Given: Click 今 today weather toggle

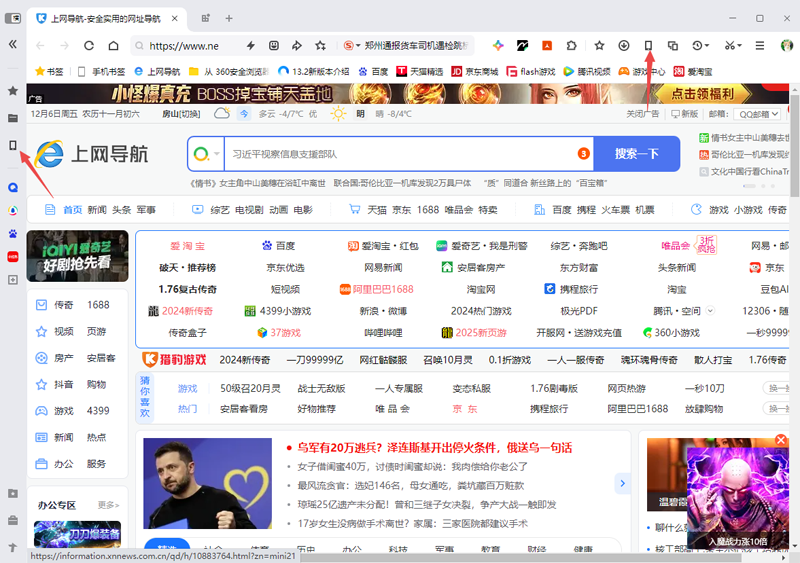Looking at the screenshot, I should point(244,114).
